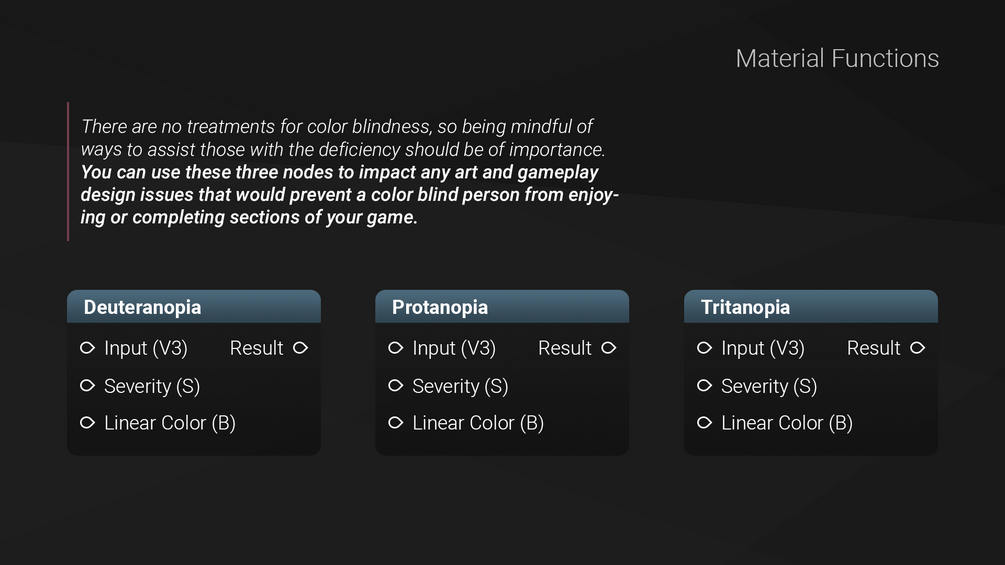Click the Tritanopia Linear Color (B) pin
Viewport: 1005px width, 565px height.
pos(704,423)
